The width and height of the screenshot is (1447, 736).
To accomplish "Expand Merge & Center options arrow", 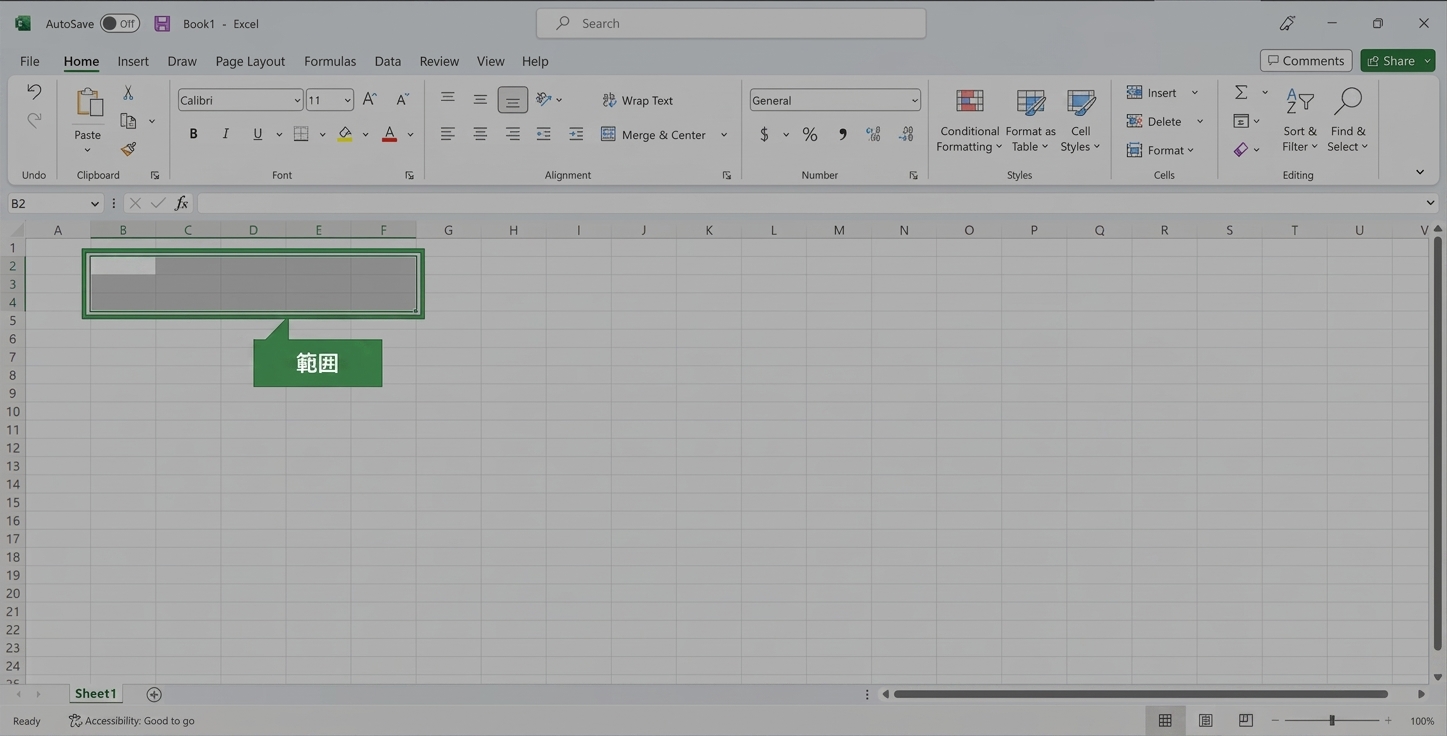I will [x=724, y=134].
